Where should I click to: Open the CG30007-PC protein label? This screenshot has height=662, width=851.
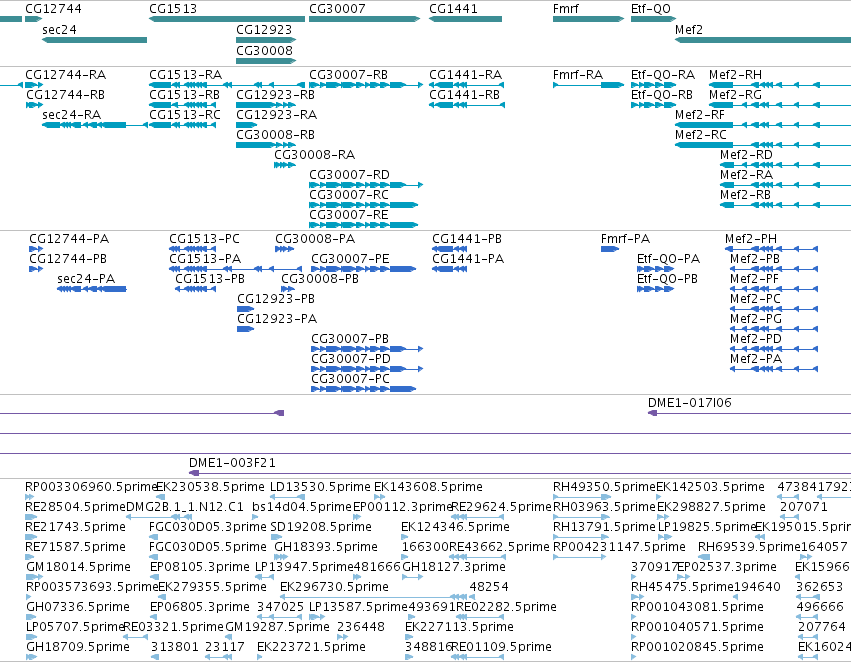(x=351, y=378)
